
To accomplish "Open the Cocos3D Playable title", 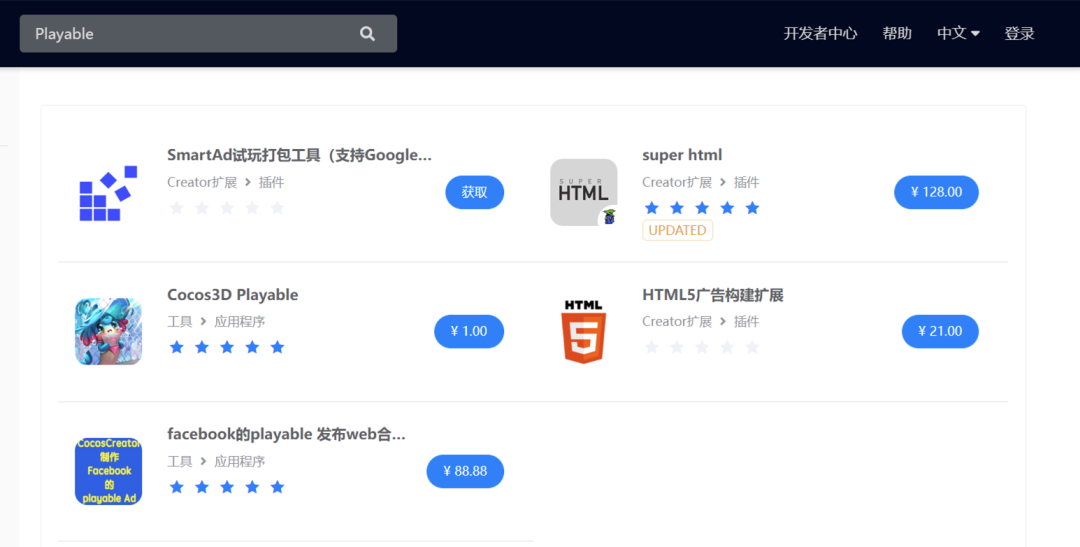I will click(233, 295).
